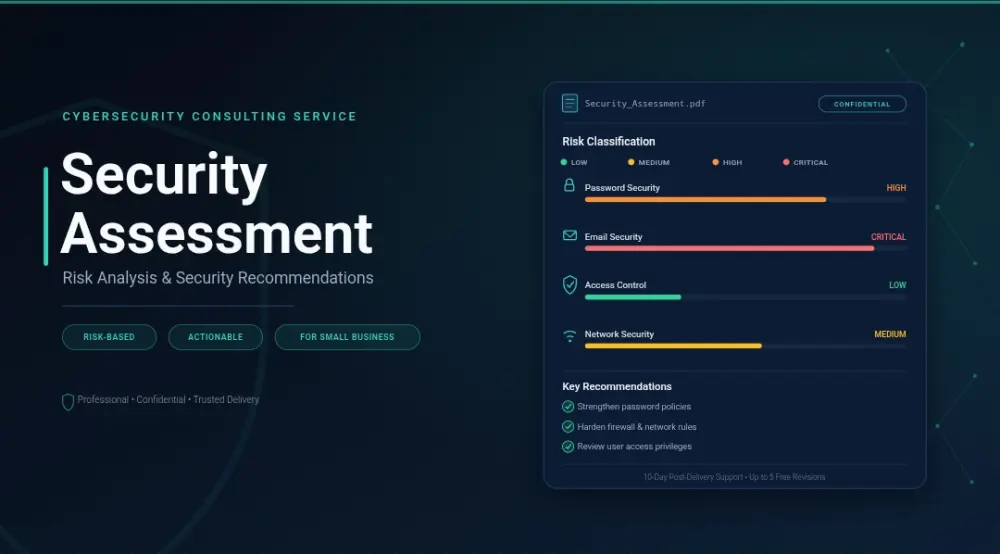Image resolution: width=1000 pixels, height=554 pixels.
Task: Click the orange Password Security risk bar
Action: 705,200
